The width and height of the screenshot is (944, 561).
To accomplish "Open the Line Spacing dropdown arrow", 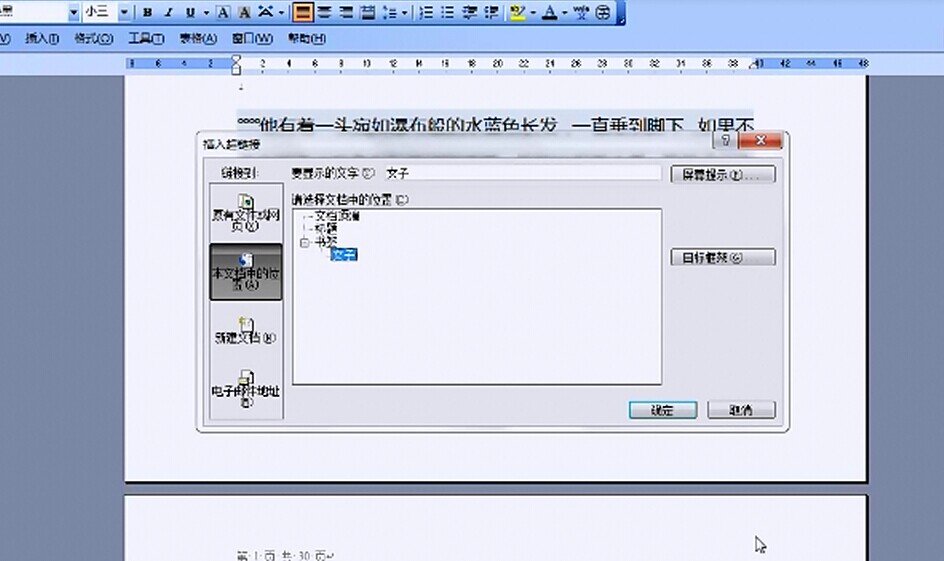I will [405, 12].
